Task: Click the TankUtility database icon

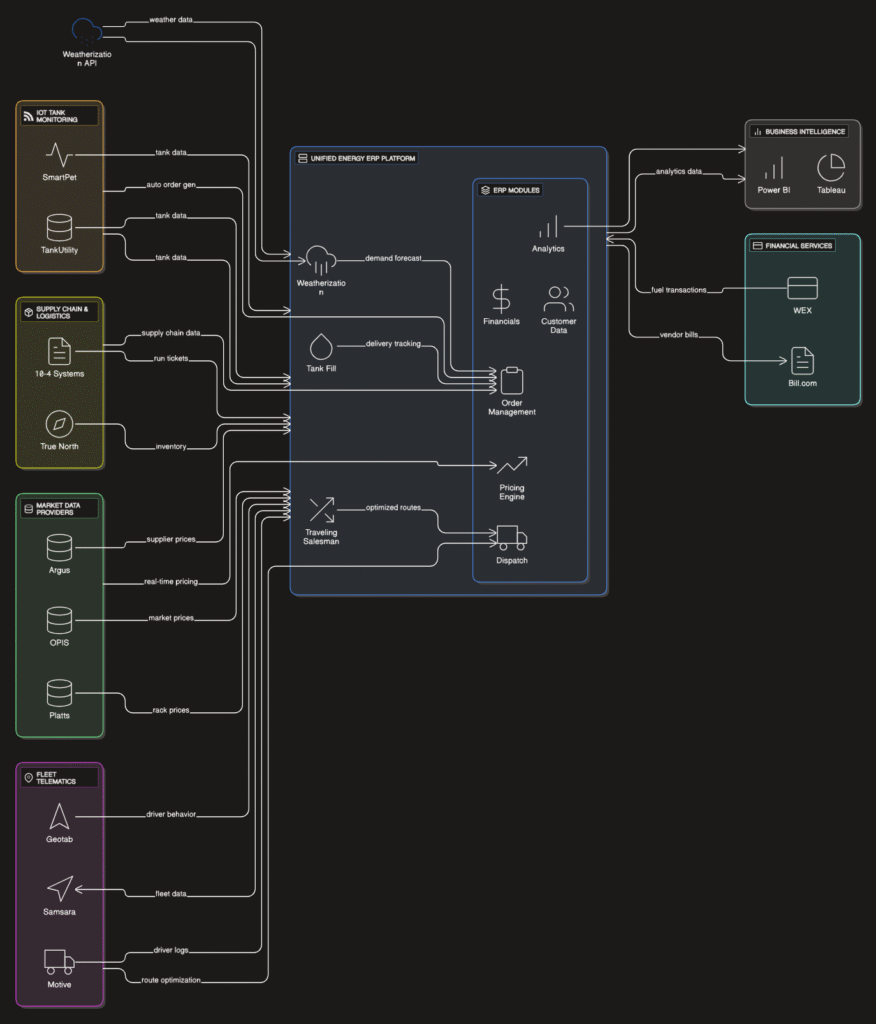Action: 59,227
